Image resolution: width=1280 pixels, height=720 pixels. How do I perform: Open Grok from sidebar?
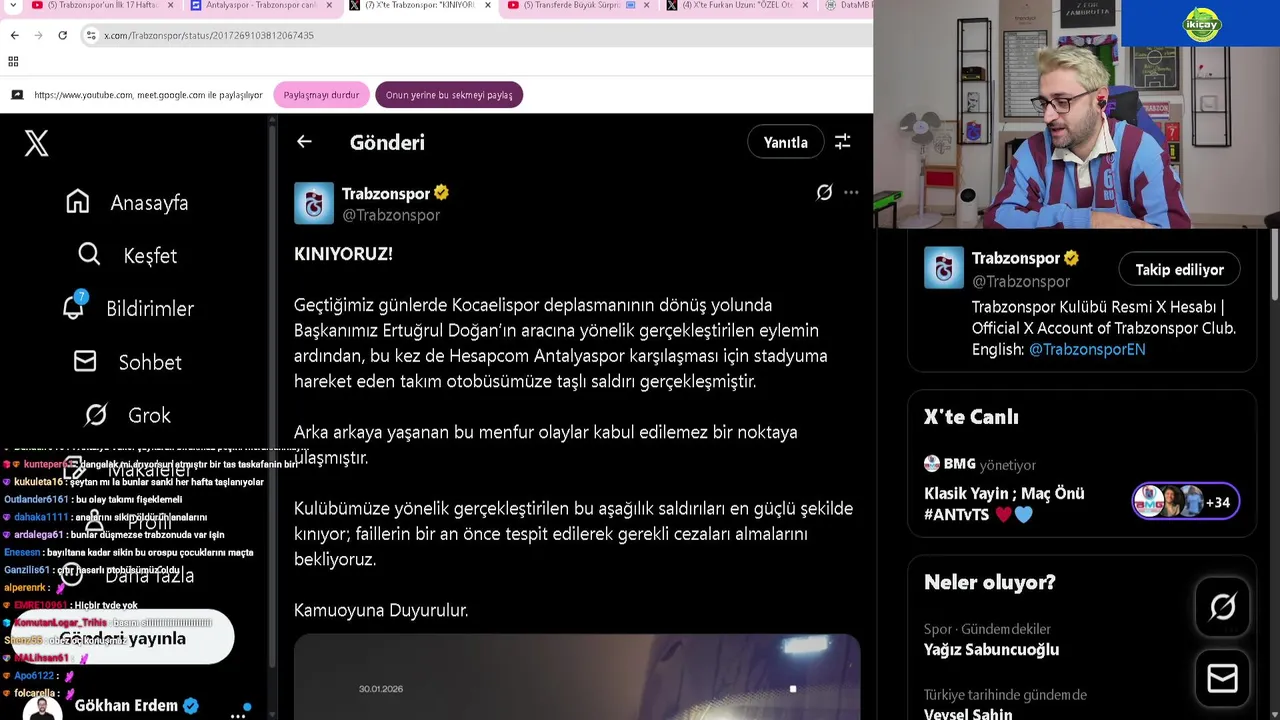(127, 415)
